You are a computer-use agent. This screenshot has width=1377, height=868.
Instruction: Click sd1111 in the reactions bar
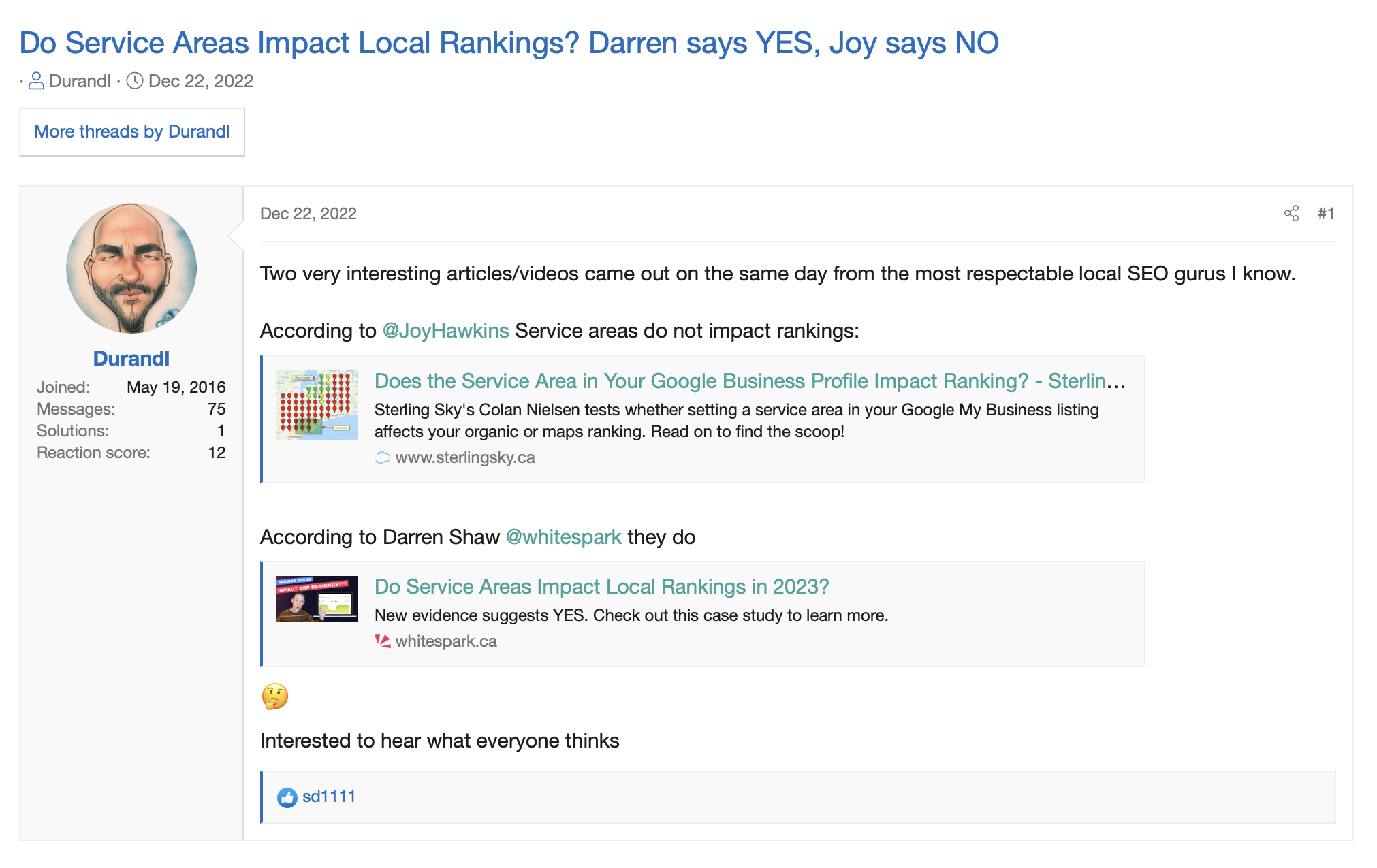[x=329, y=797]
